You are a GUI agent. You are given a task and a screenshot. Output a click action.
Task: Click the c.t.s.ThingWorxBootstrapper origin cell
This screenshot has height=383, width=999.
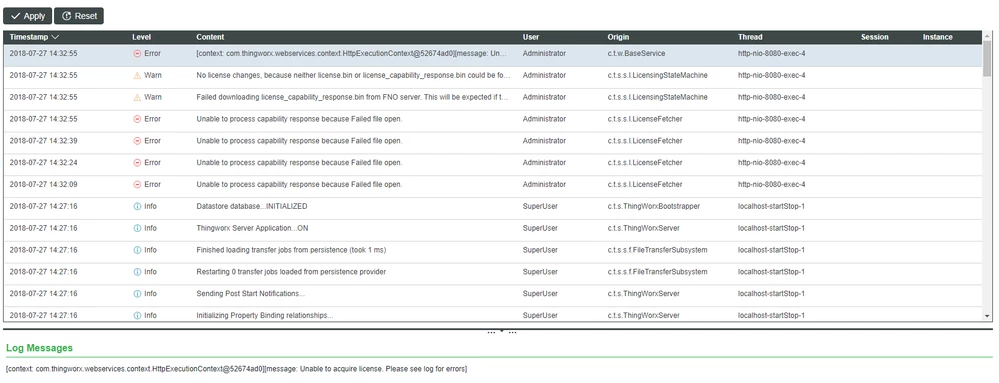tap(654, 206)
